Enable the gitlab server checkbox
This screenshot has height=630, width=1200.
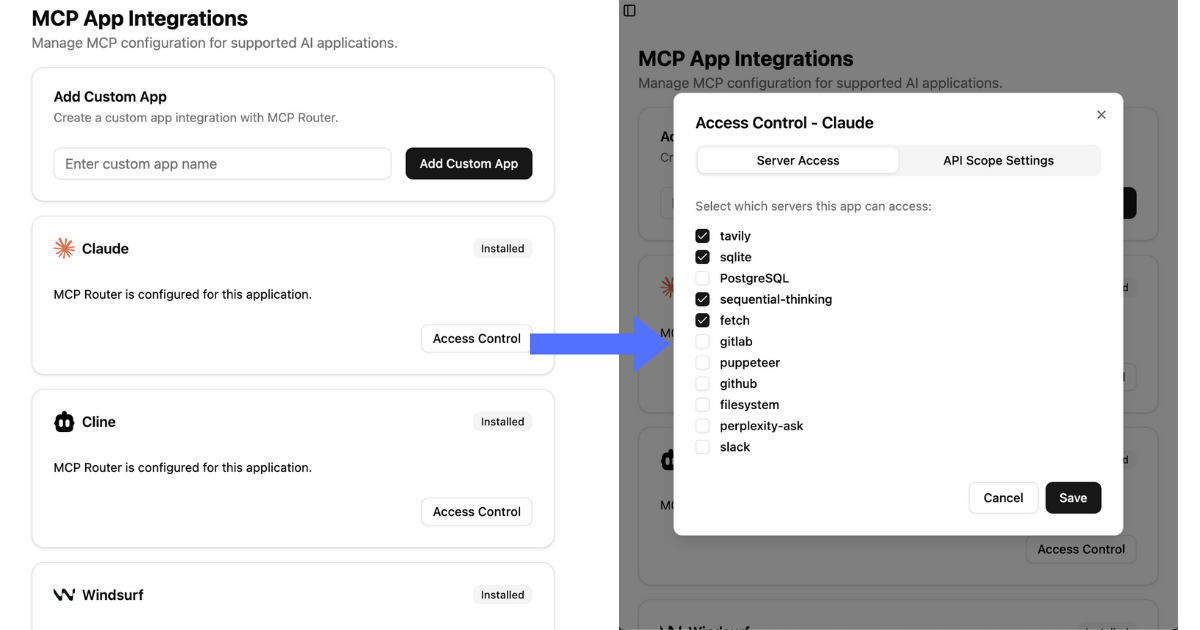702,341
